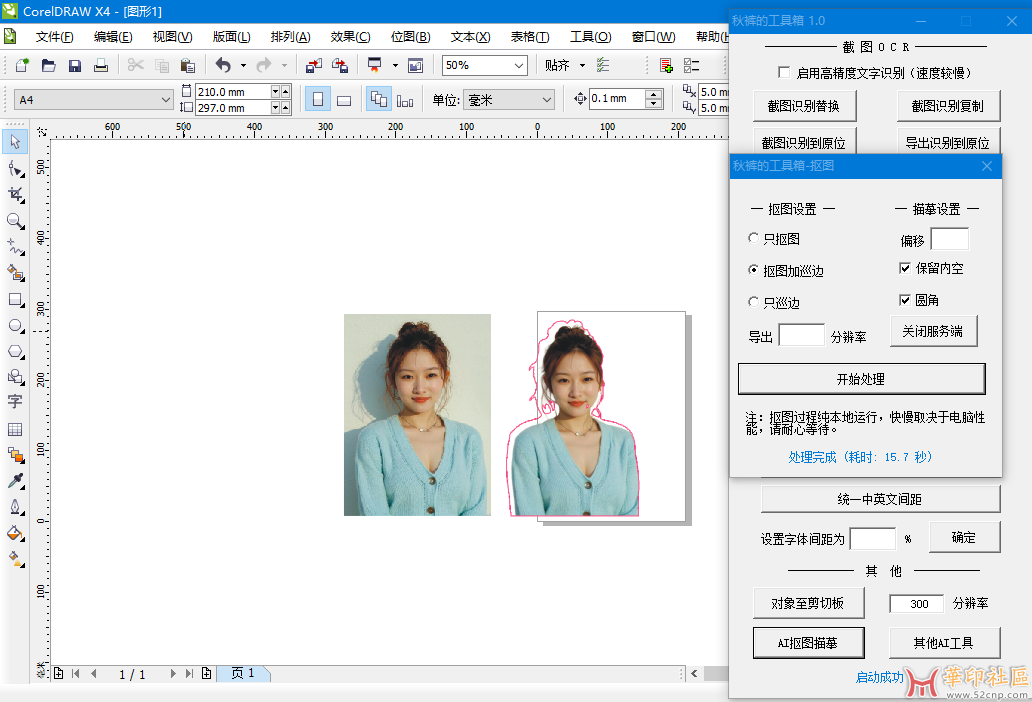Select the Zoom magnifier tool
This screenshot has width=1032, height=702.
click(x=15, y=220)
